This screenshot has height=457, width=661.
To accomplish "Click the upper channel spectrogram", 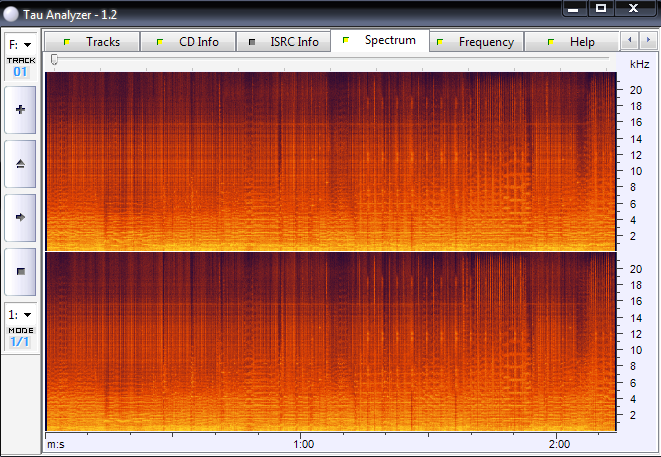I will [331, 161].
